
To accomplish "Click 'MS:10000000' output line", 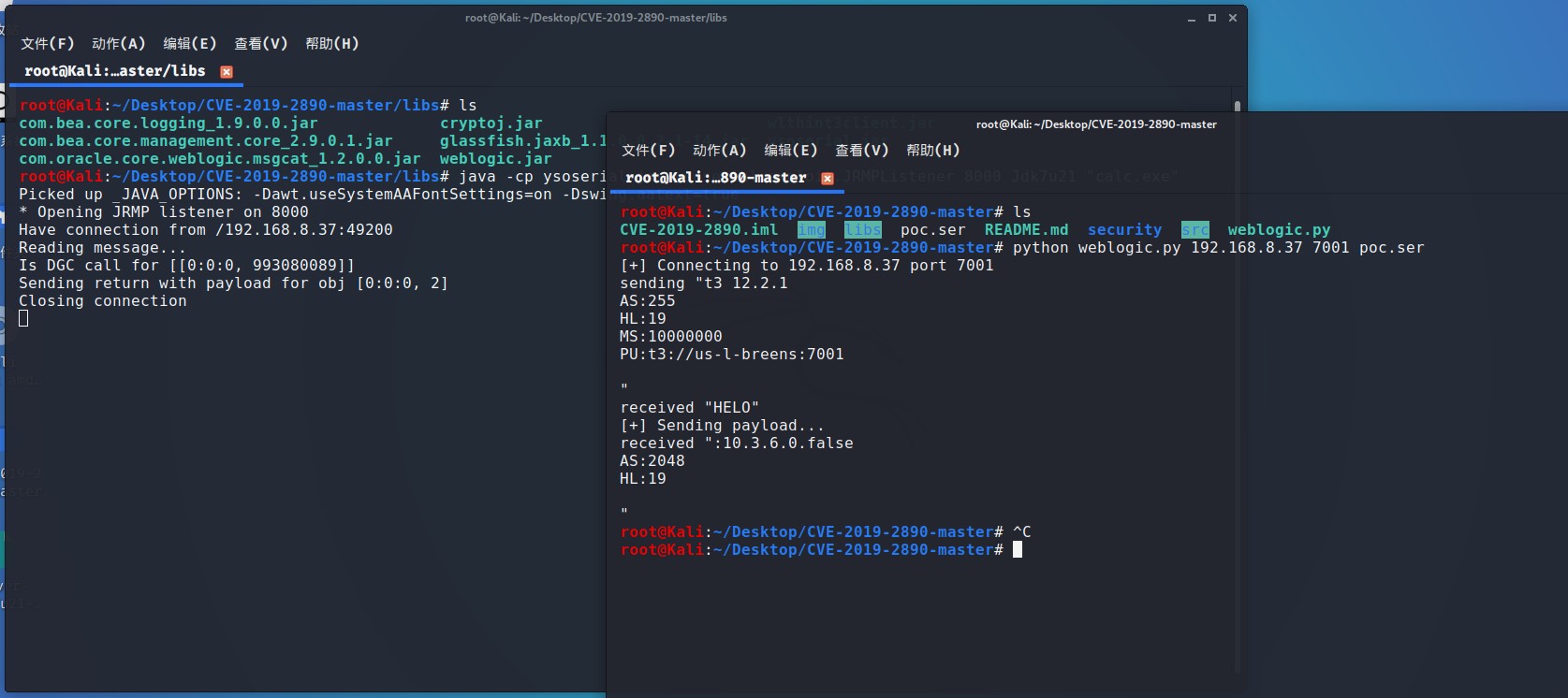I will pos(671,337).
